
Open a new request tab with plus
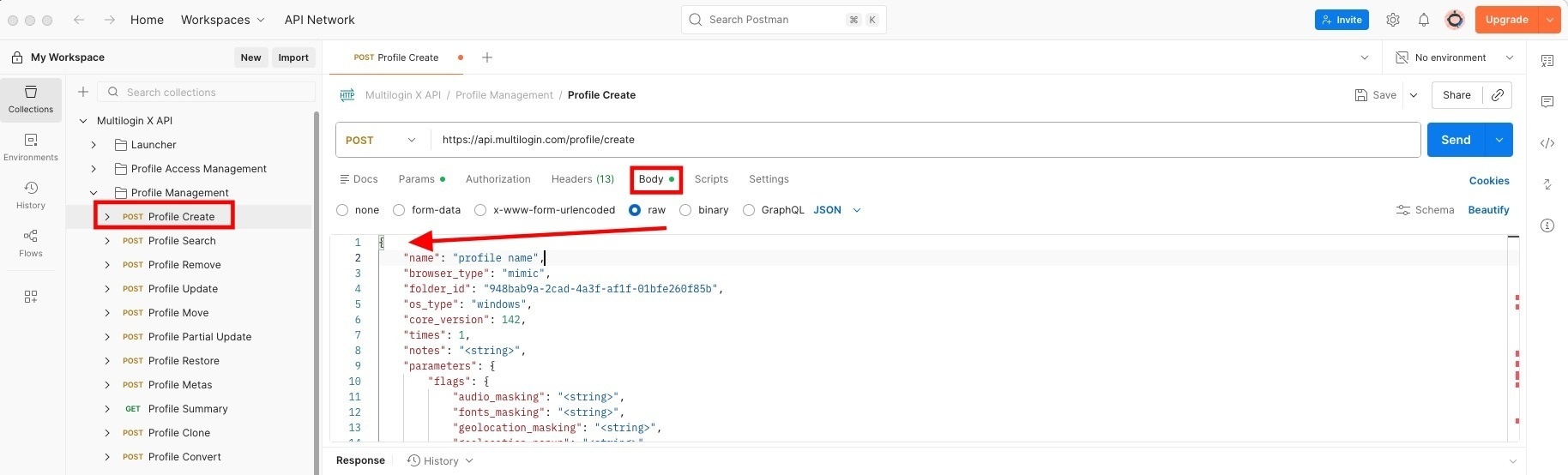(x=487, y=57)
